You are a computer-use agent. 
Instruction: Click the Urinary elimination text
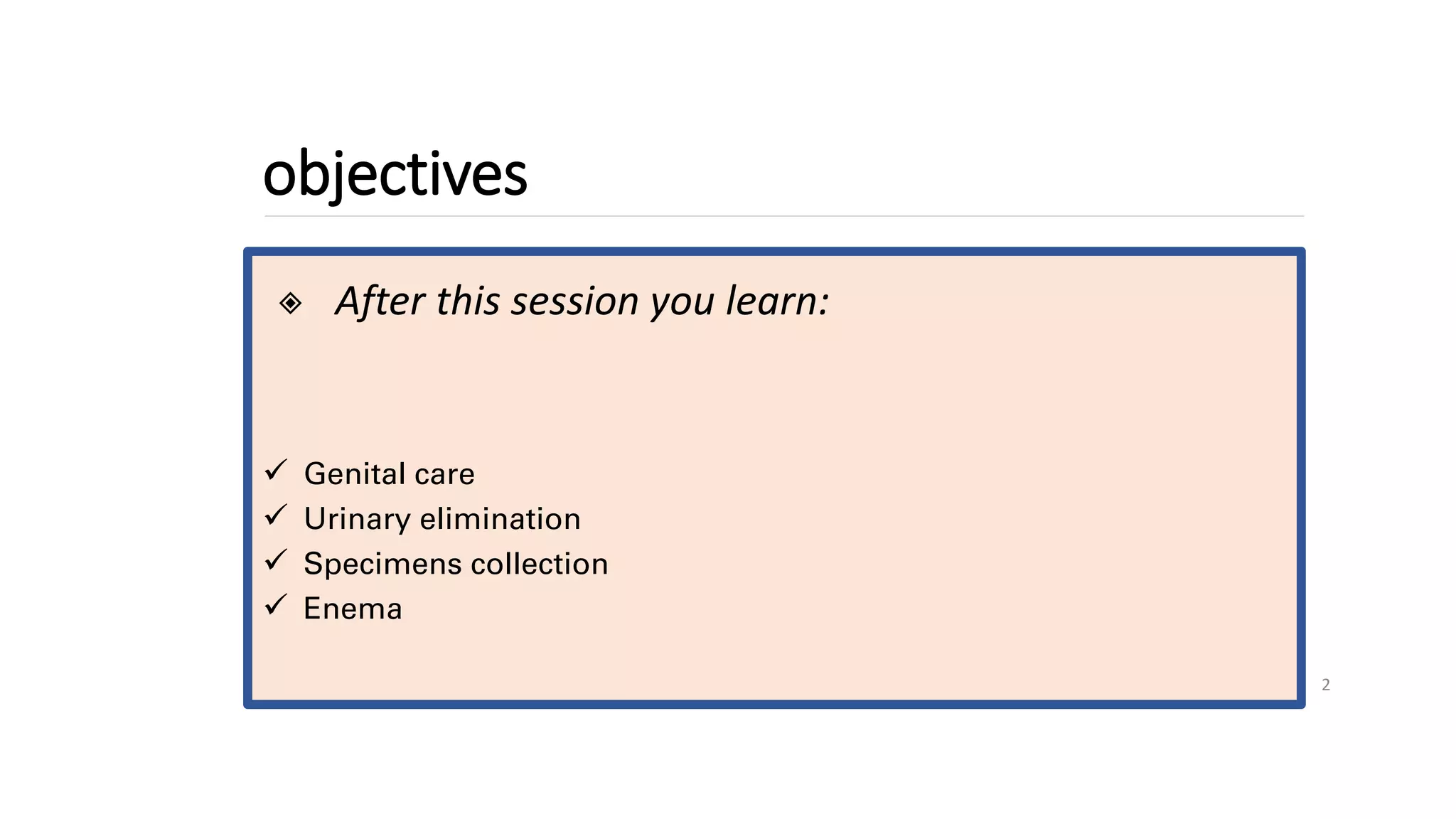[442, 519]
